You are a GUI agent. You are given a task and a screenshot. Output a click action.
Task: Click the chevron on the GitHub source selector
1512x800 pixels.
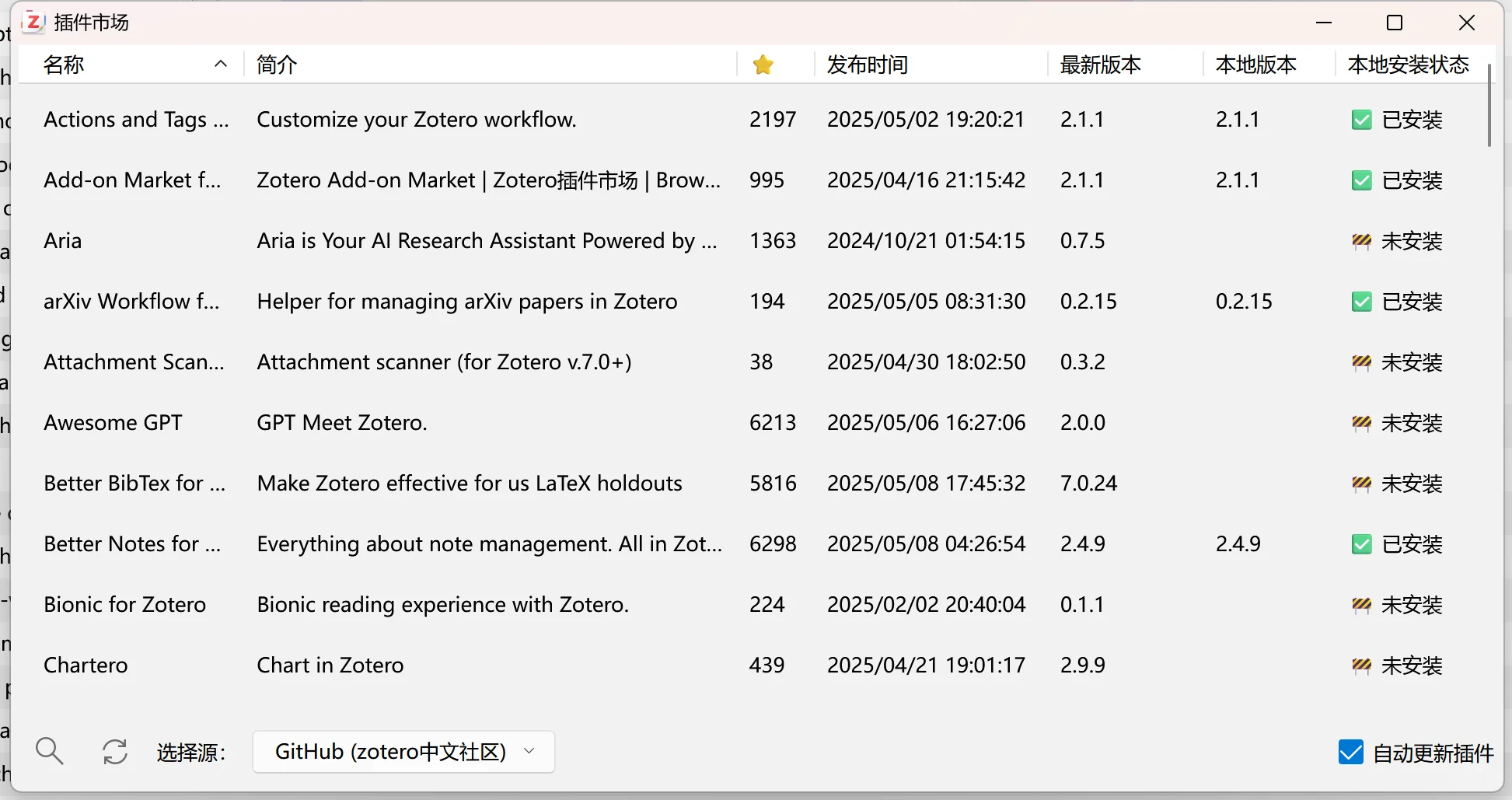[529, 751]
